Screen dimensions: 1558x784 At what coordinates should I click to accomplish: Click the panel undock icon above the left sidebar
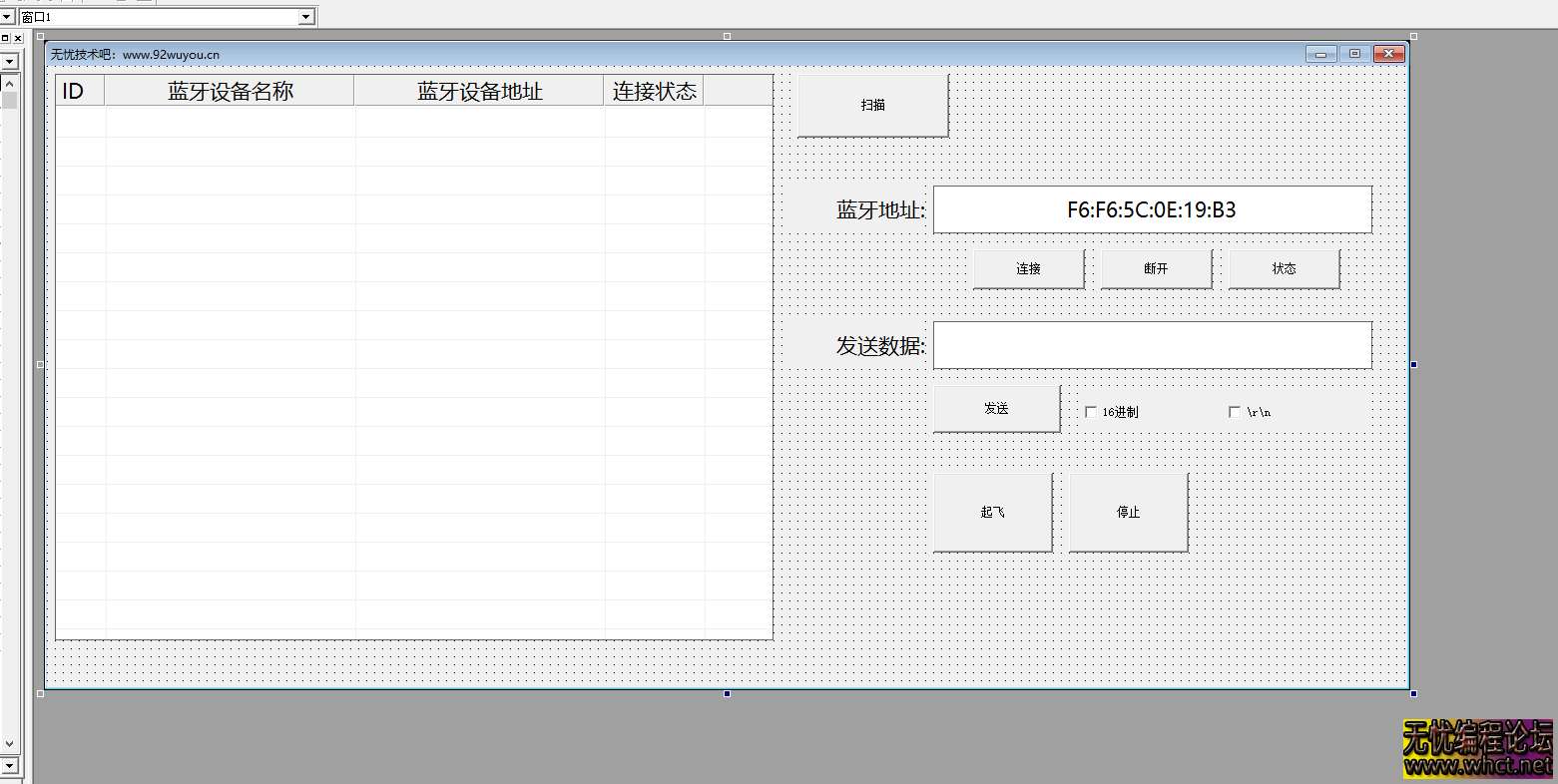point(6,38)
